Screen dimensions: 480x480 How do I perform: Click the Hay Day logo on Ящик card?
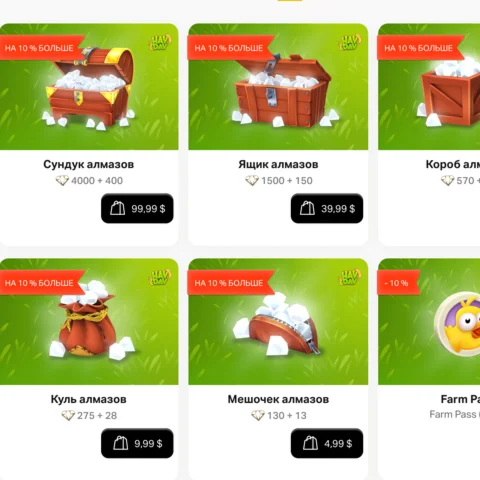click(x=350, y=43)
